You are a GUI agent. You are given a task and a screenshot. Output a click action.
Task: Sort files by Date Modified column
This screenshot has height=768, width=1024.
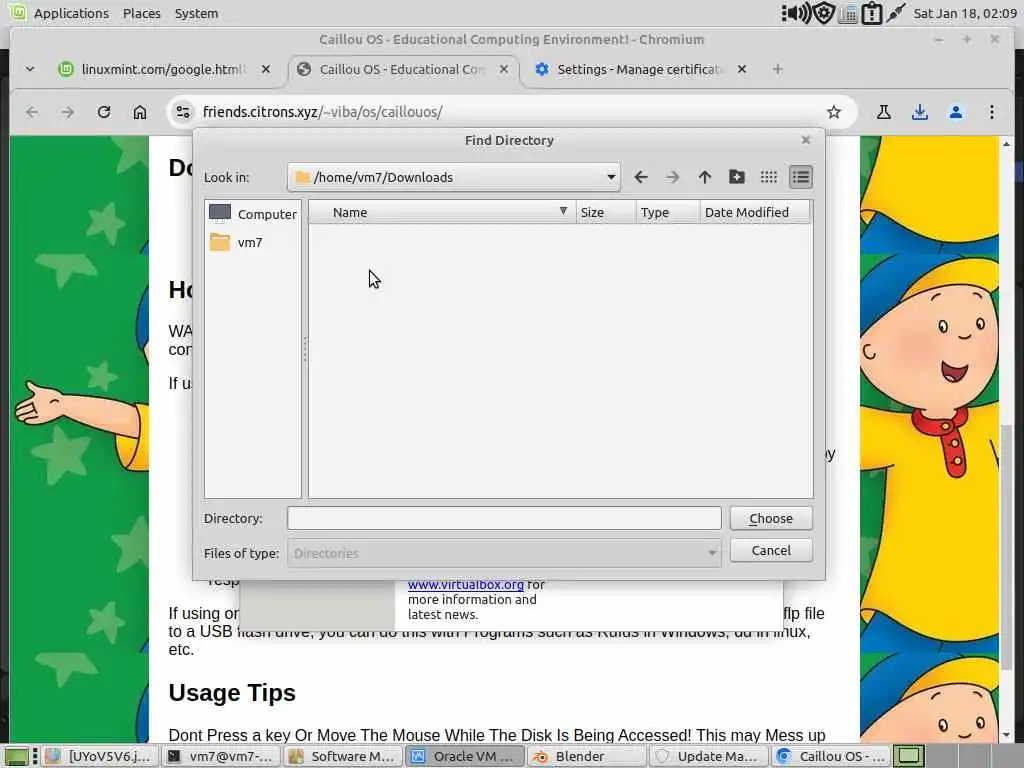click(x=755, y=212)
